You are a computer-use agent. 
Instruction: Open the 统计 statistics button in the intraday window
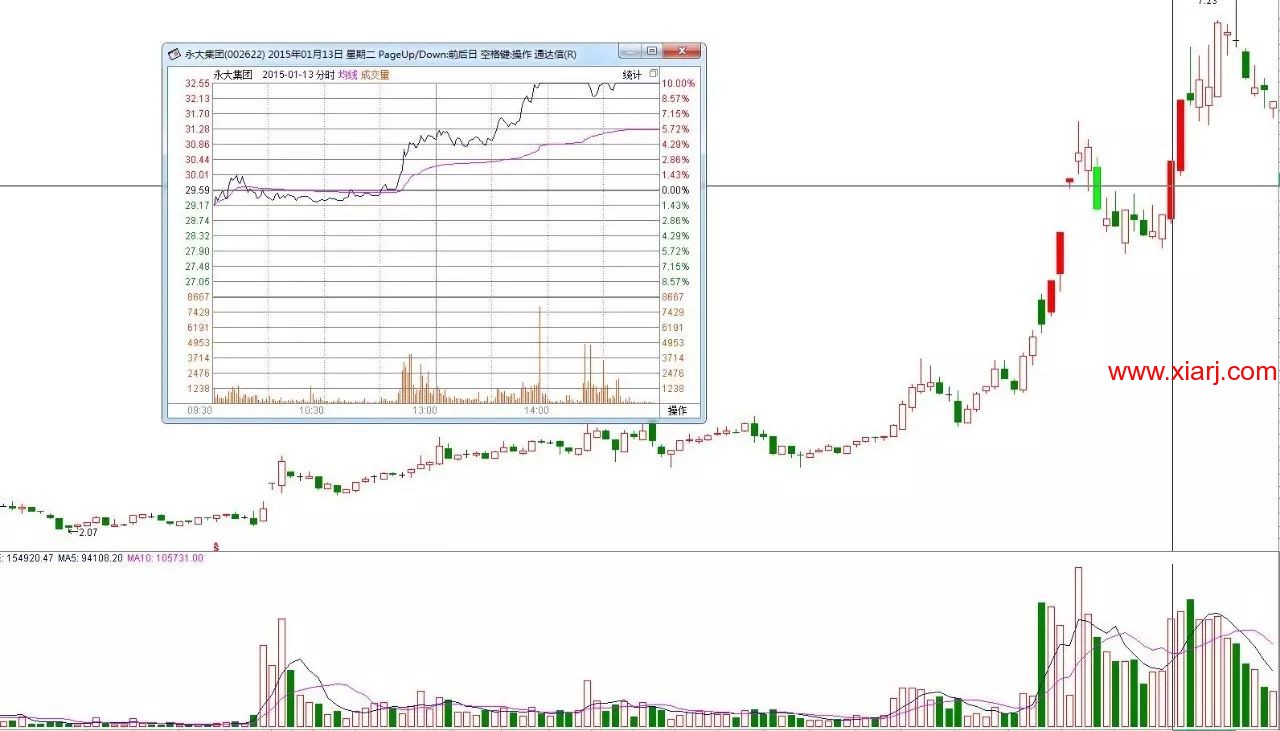632,75
